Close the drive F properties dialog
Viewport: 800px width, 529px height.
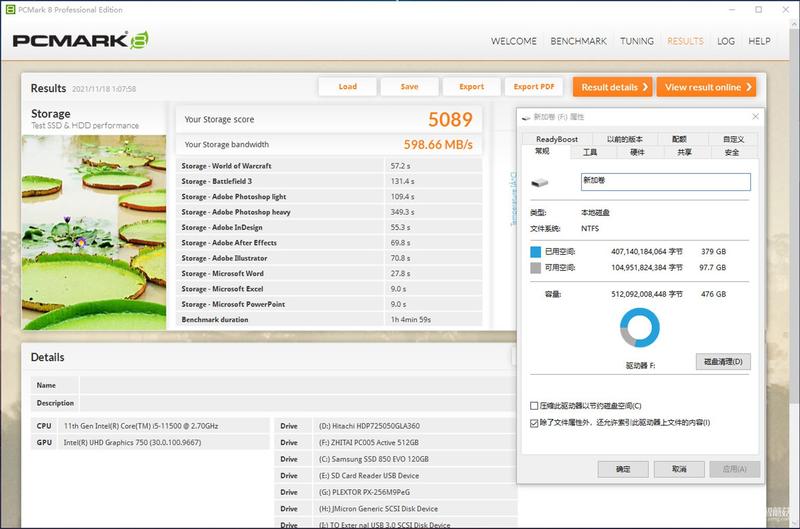pos(755,117)
